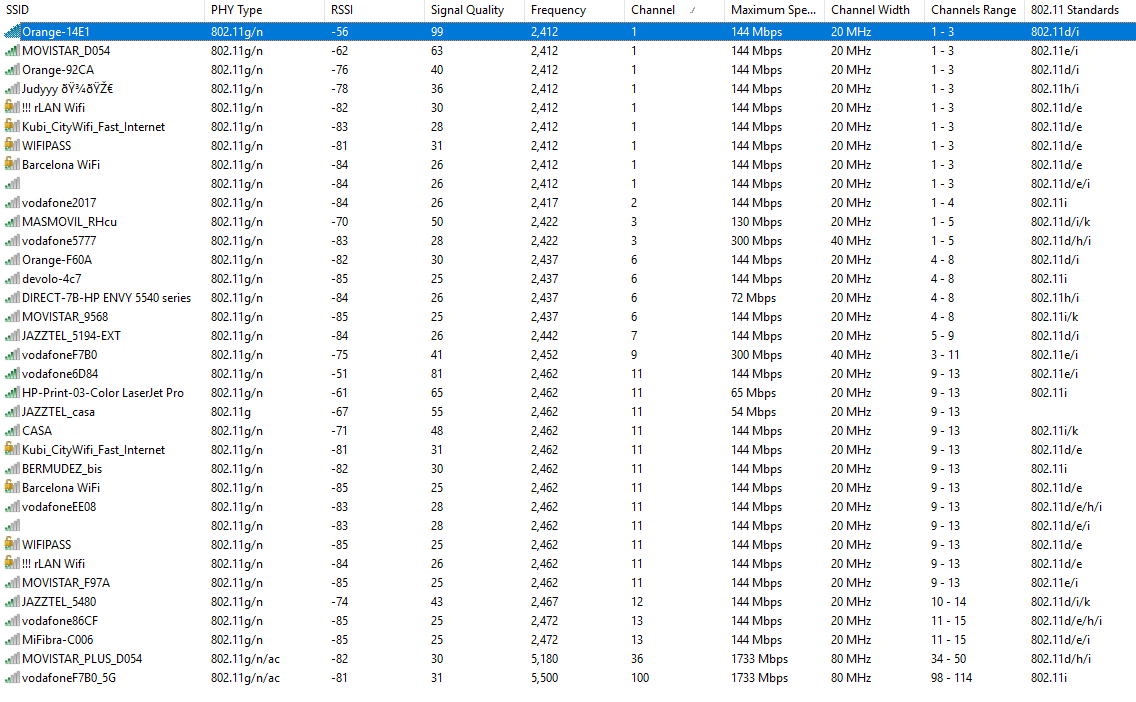
Task: Select the Judyyy network row
Action: (568, 88)
